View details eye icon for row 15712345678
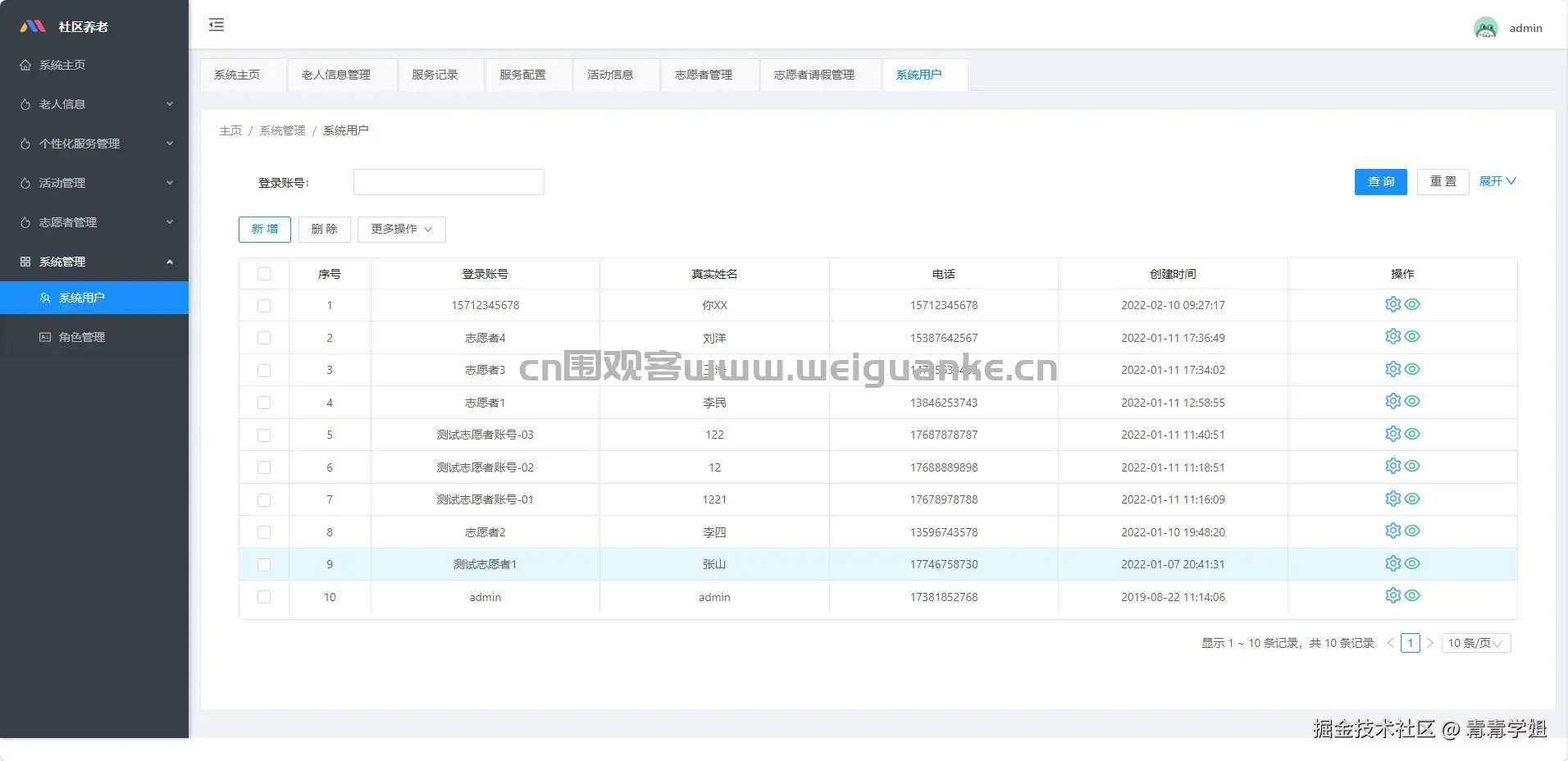Image resolution: width=1568 pixels, height=761 pixels. click(x=1412, y=304)
